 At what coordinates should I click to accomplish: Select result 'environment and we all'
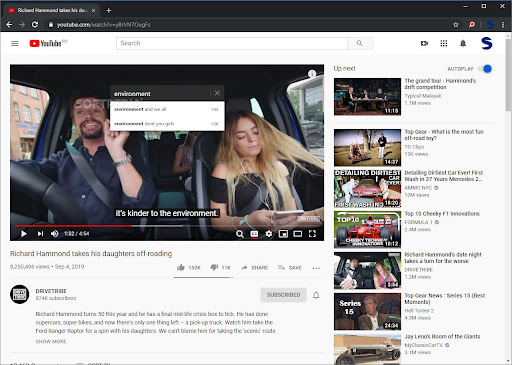coord(167,109)
